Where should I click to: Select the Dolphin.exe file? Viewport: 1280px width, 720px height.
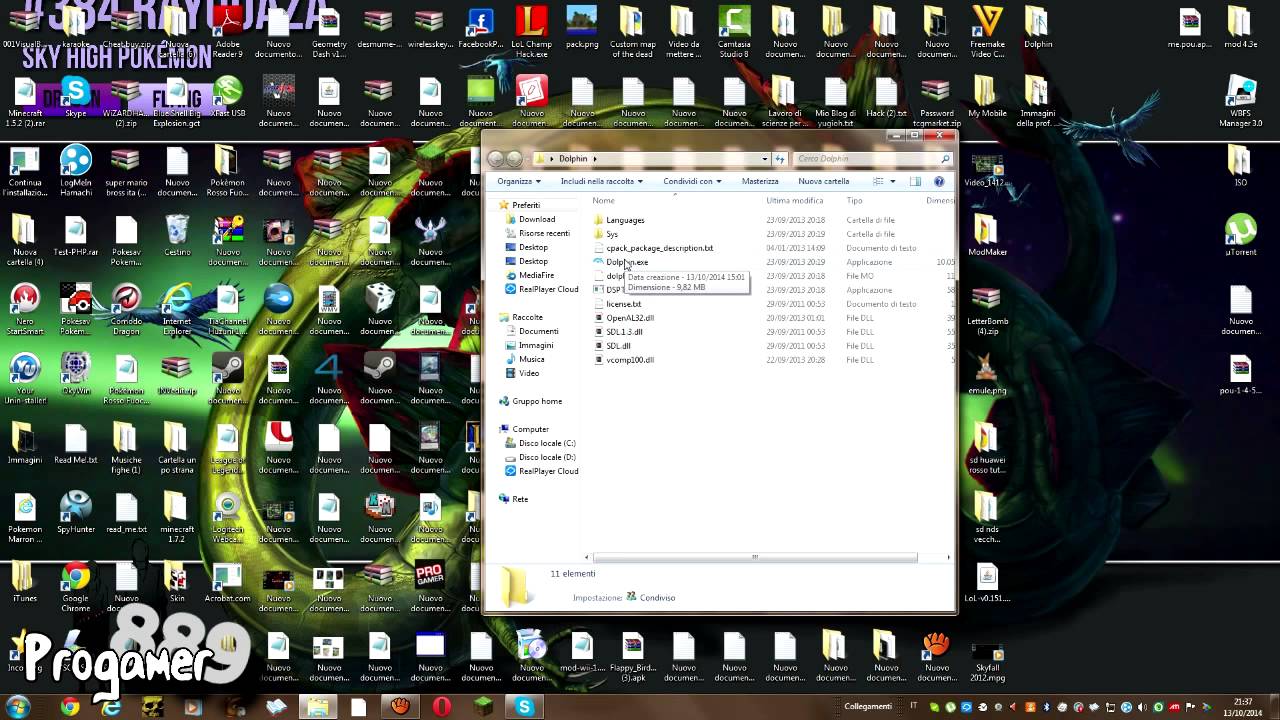click(626, 262)
